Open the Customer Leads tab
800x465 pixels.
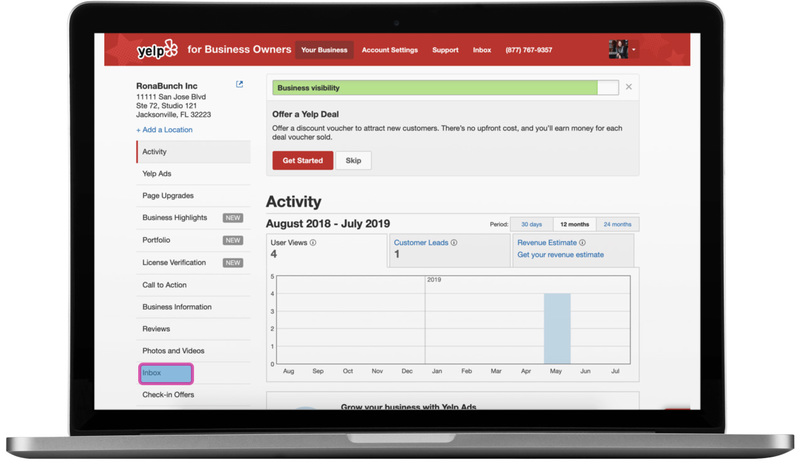pyautogui.click(x=449, y=250)
